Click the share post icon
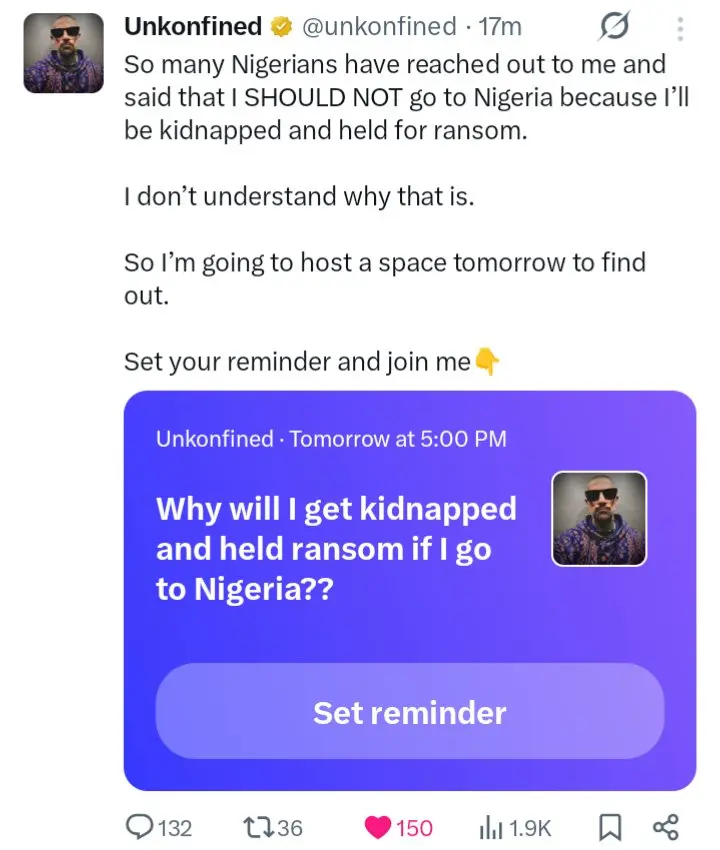The image size is (720, 850). (x=666, y=827)
